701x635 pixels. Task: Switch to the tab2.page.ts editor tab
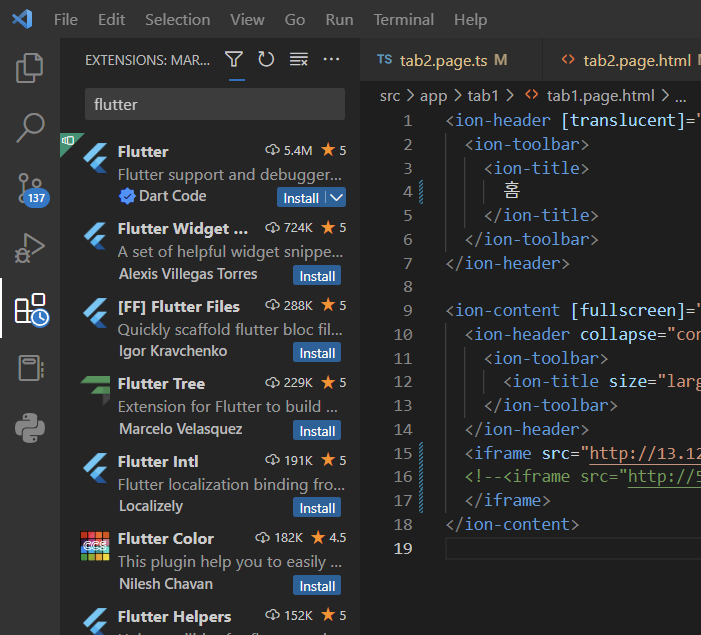(451, 60)
